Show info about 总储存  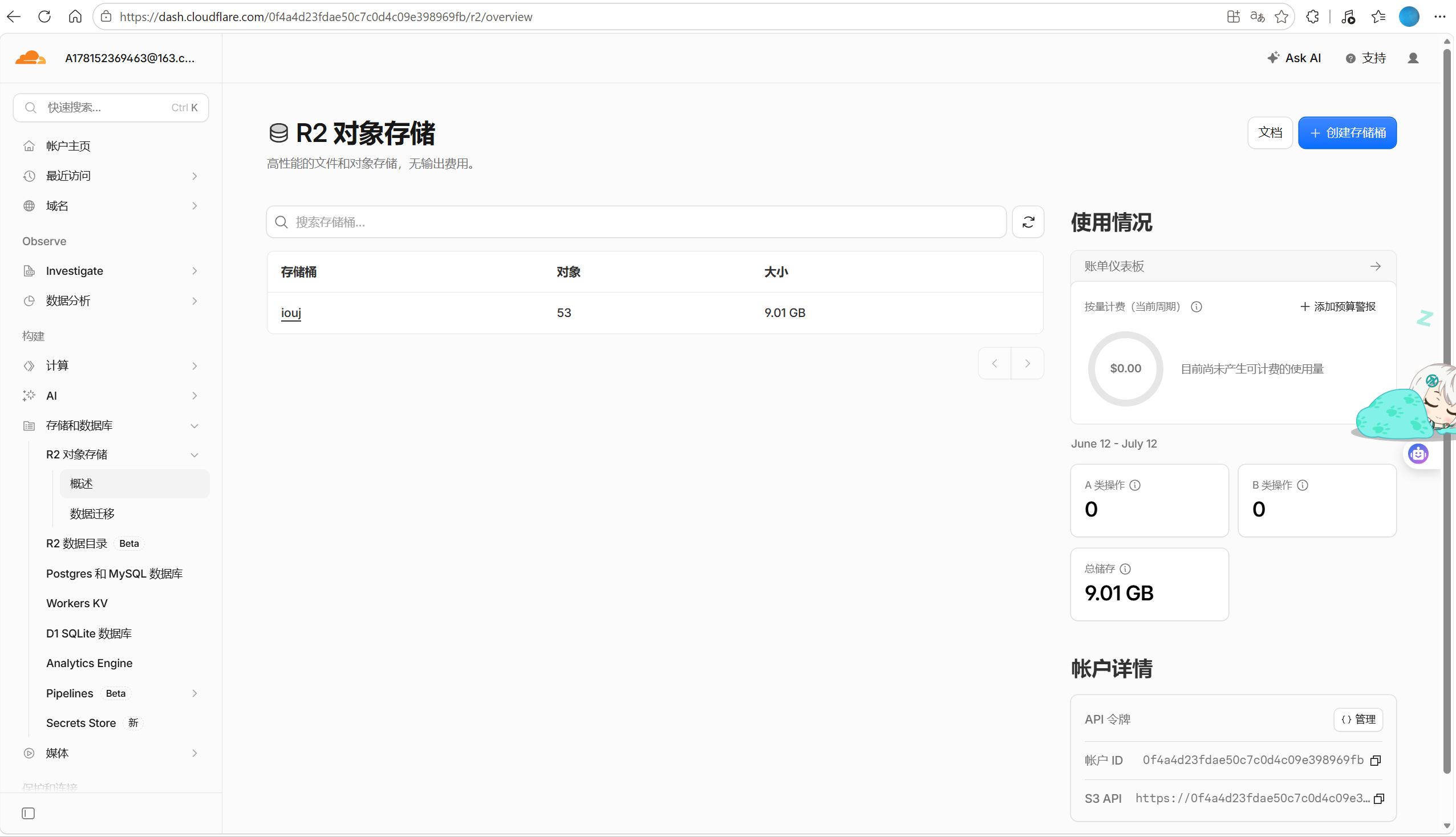pyautogui.click(x=1125, y=568)
